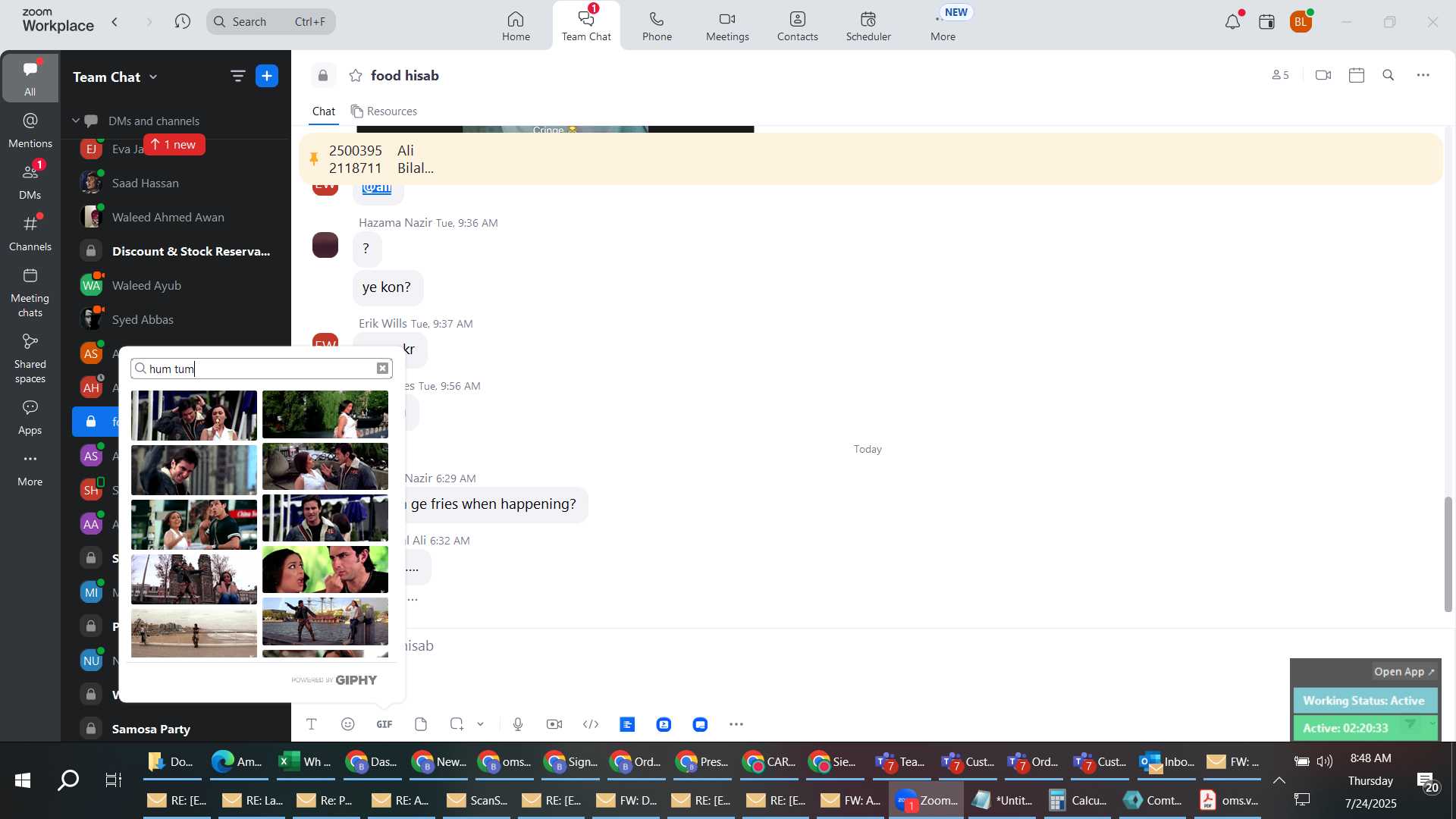Screen dimensions: 1456x819
Task: Click Open App link in status widget
Action: 1404,672
